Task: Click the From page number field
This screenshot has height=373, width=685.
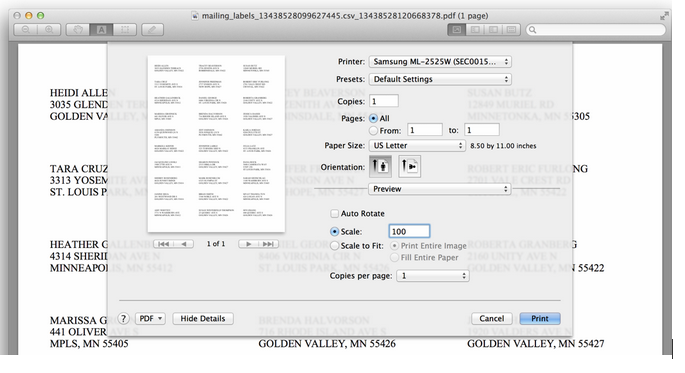Action: tap(425, 130)
